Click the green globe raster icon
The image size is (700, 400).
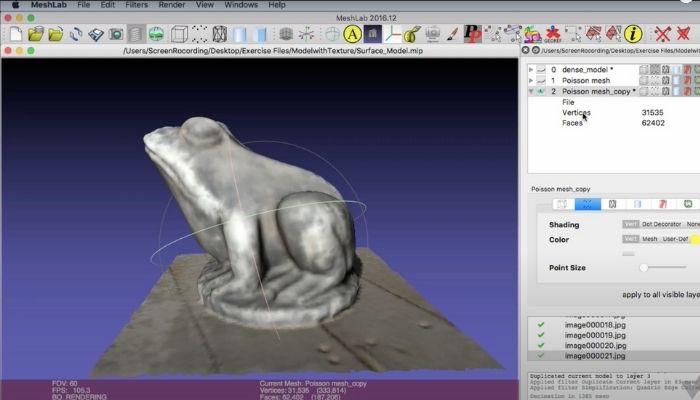(x=156, y=34)
